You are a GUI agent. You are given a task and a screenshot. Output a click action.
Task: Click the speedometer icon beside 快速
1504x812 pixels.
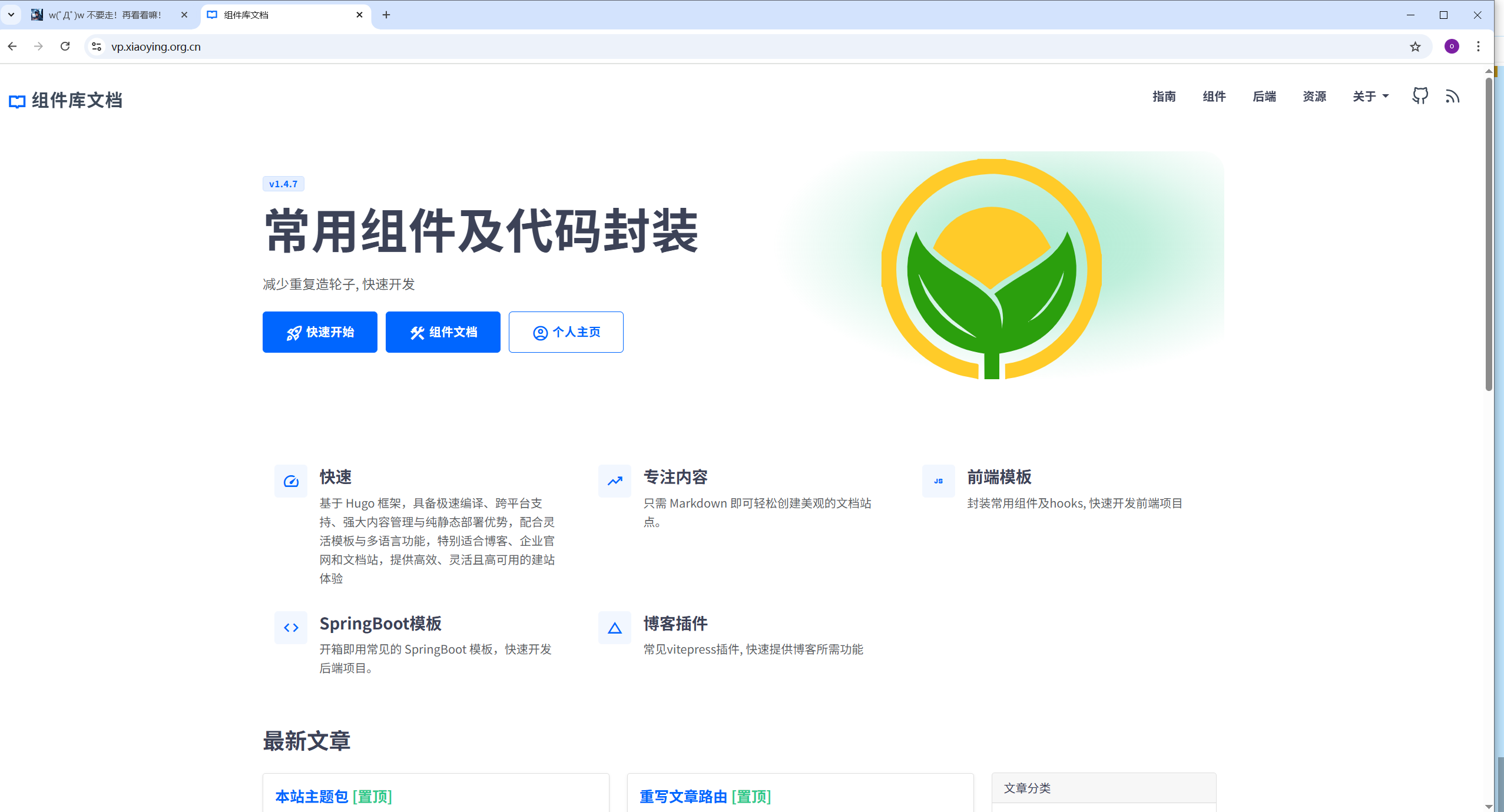[291, 481]
